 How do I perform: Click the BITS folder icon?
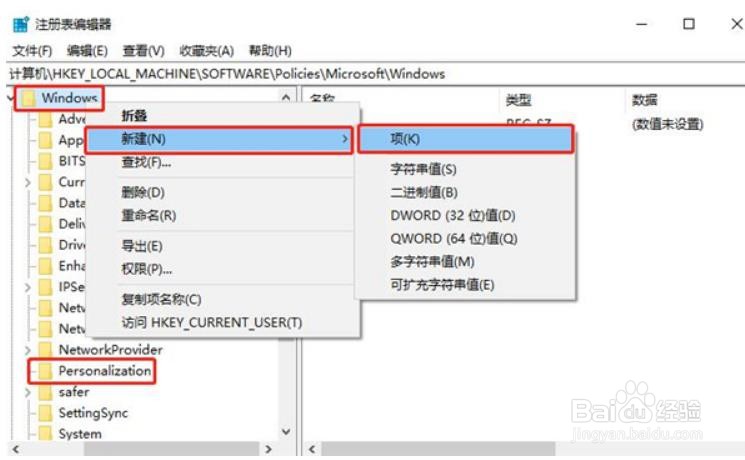[x=45, y=161]
